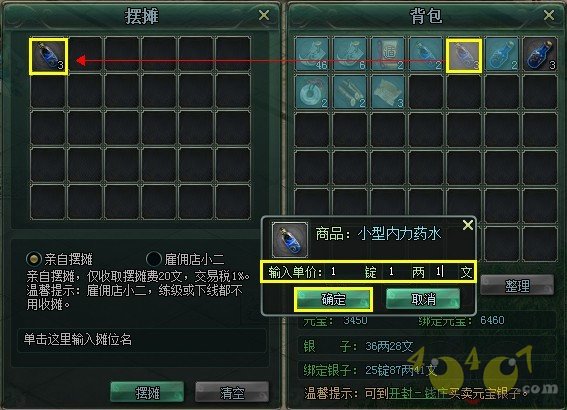Click the scroll item in the backpack
This screenshot has height=410, width=567.
(388, 55)
